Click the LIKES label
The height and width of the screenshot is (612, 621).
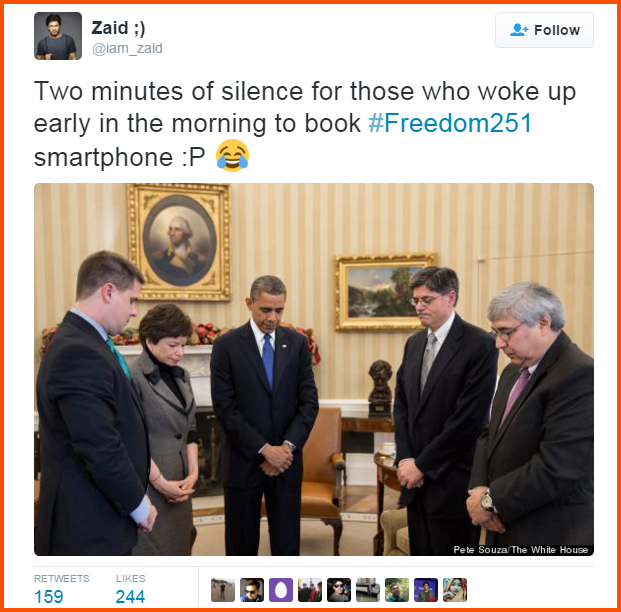coord(131,578)
